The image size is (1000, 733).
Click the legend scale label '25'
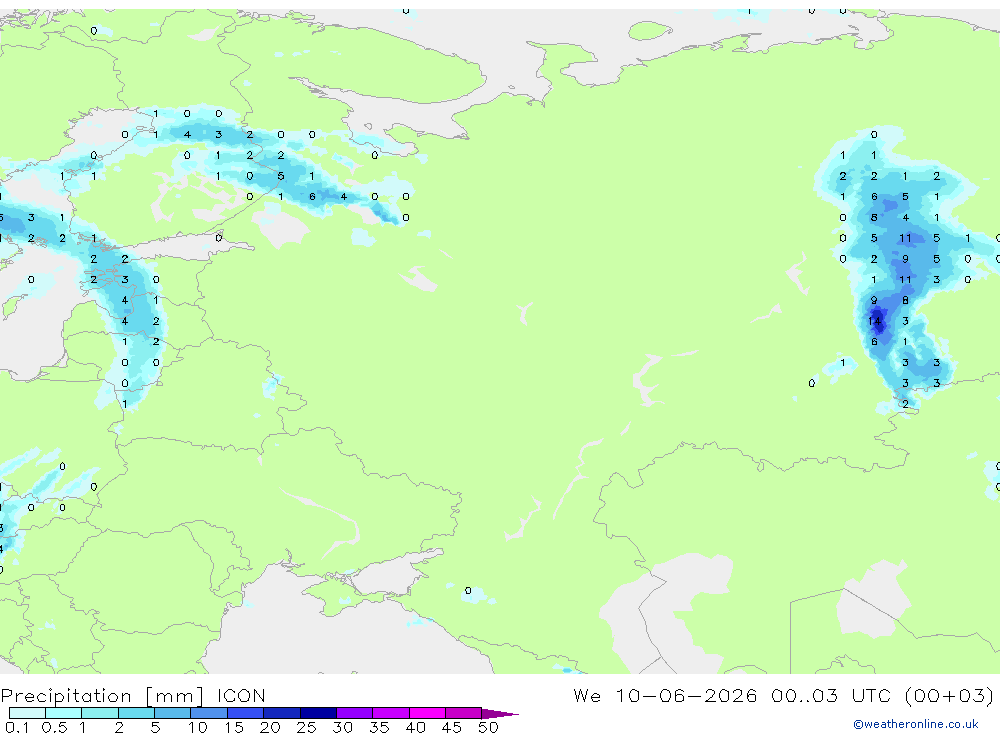[x=306, y=727]
